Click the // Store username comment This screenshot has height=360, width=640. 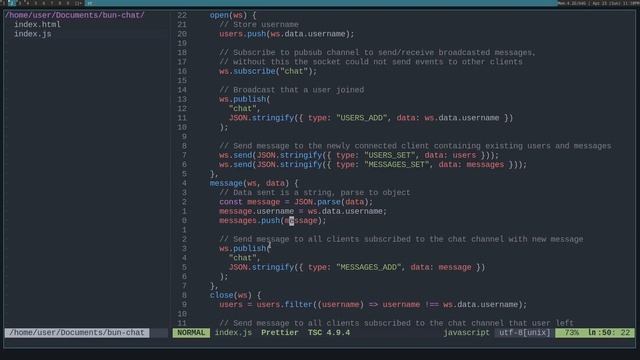(x=259, y=24)
